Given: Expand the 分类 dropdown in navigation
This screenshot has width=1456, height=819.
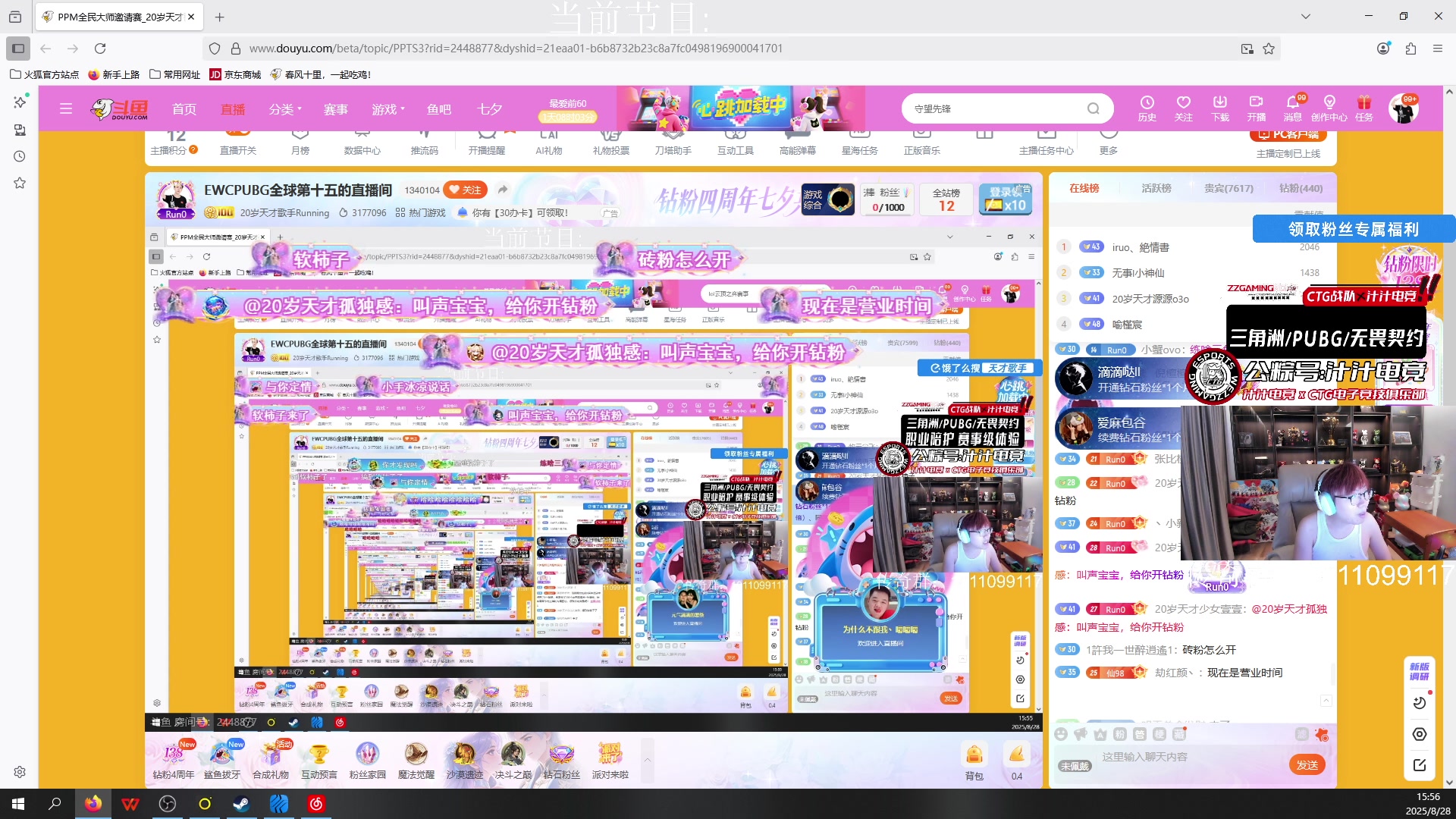Looking at the screenshot, I should click(x=285, y=109).
